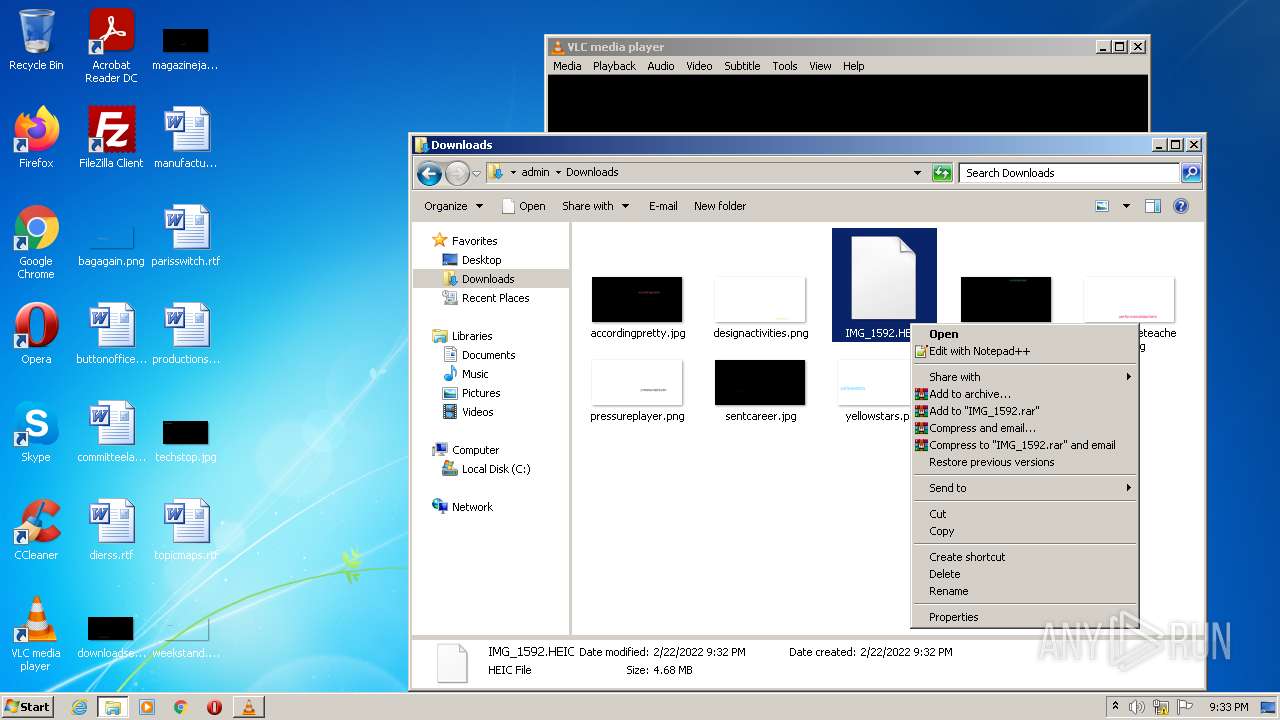Click the E-mail toolbar button
Image resolution: width=1280 pixels, height=720 pixels.
tap(663, 206)
